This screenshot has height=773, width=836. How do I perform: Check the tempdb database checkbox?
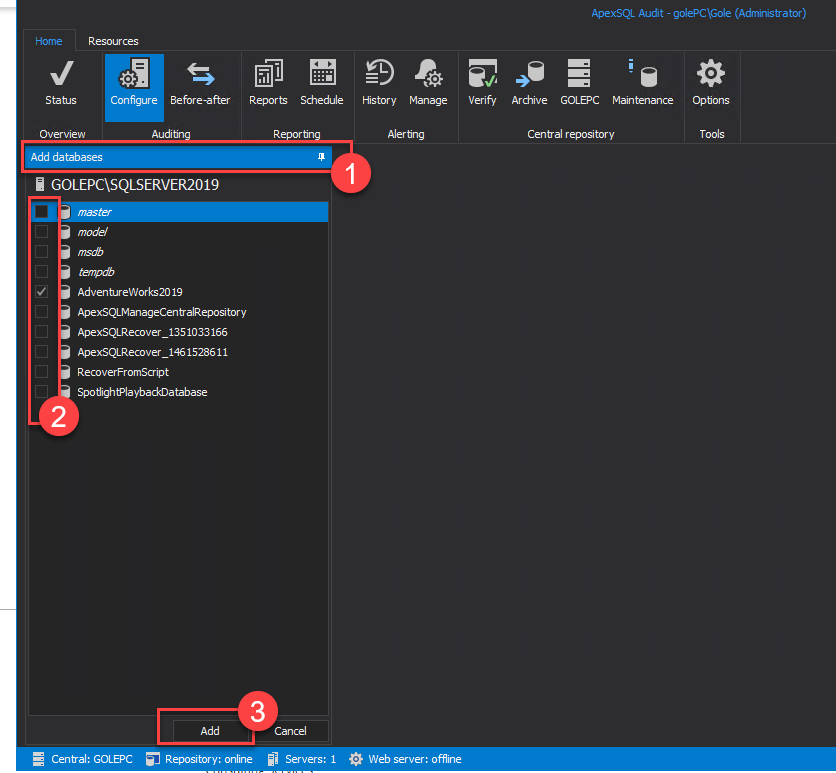tap(41, 271)
